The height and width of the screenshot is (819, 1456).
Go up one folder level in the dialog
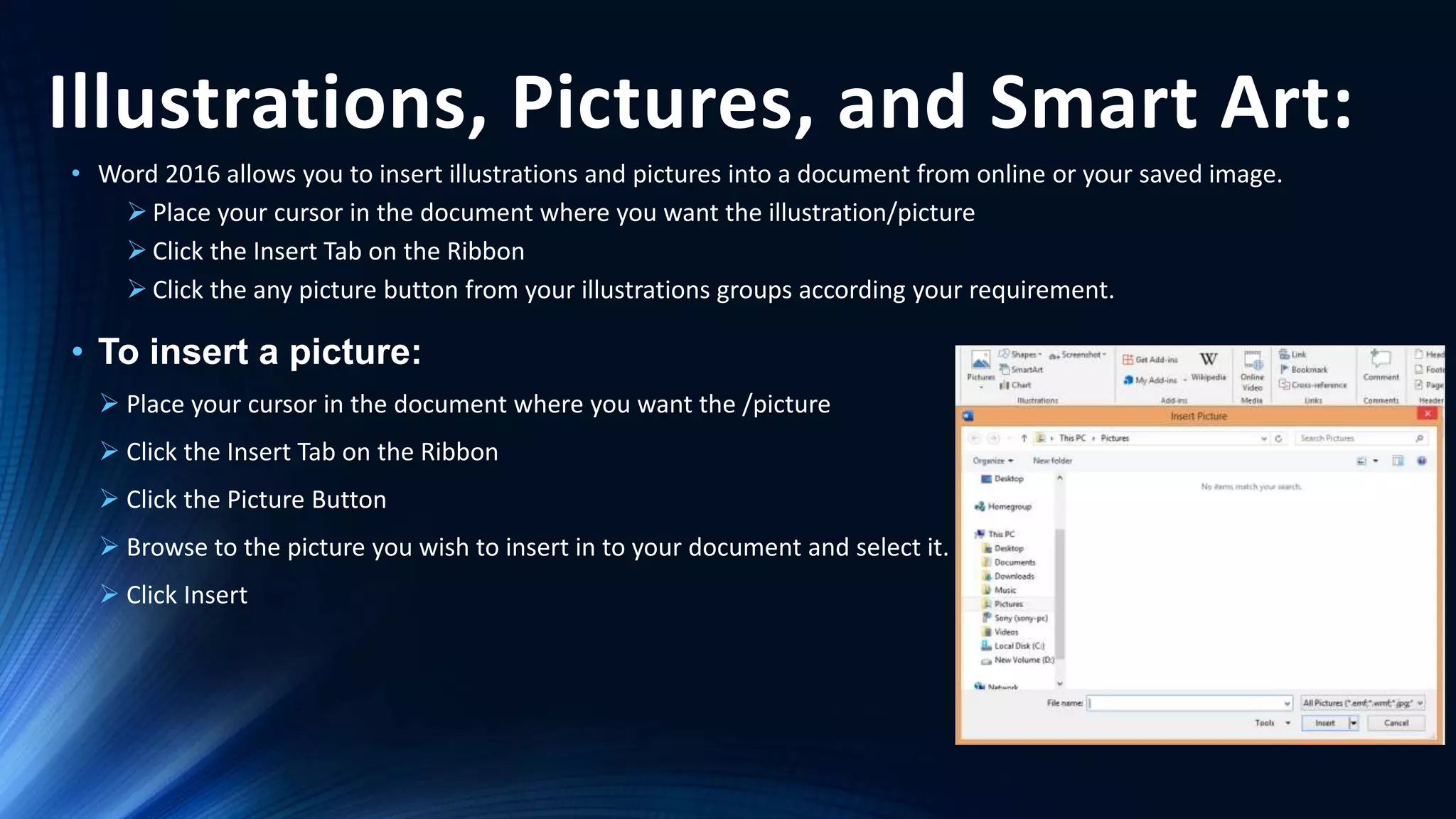[1024, 438]
